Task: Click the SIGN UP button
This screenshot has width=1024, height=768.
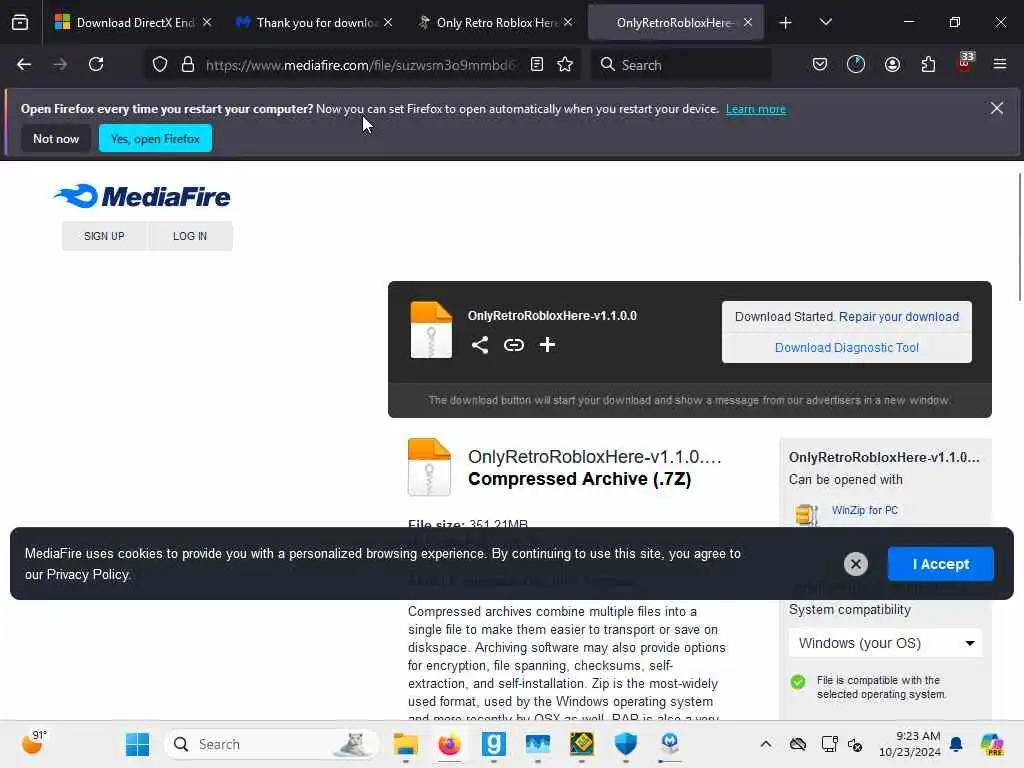Action: tap(104, 236)
